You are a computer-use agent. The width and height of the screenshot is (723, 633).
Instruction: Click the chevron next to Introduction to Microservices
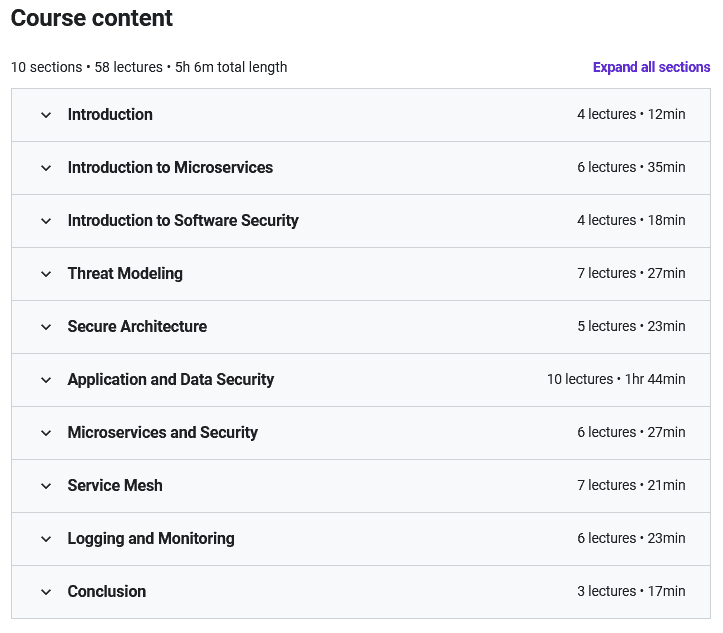click(x=46, y=168)
